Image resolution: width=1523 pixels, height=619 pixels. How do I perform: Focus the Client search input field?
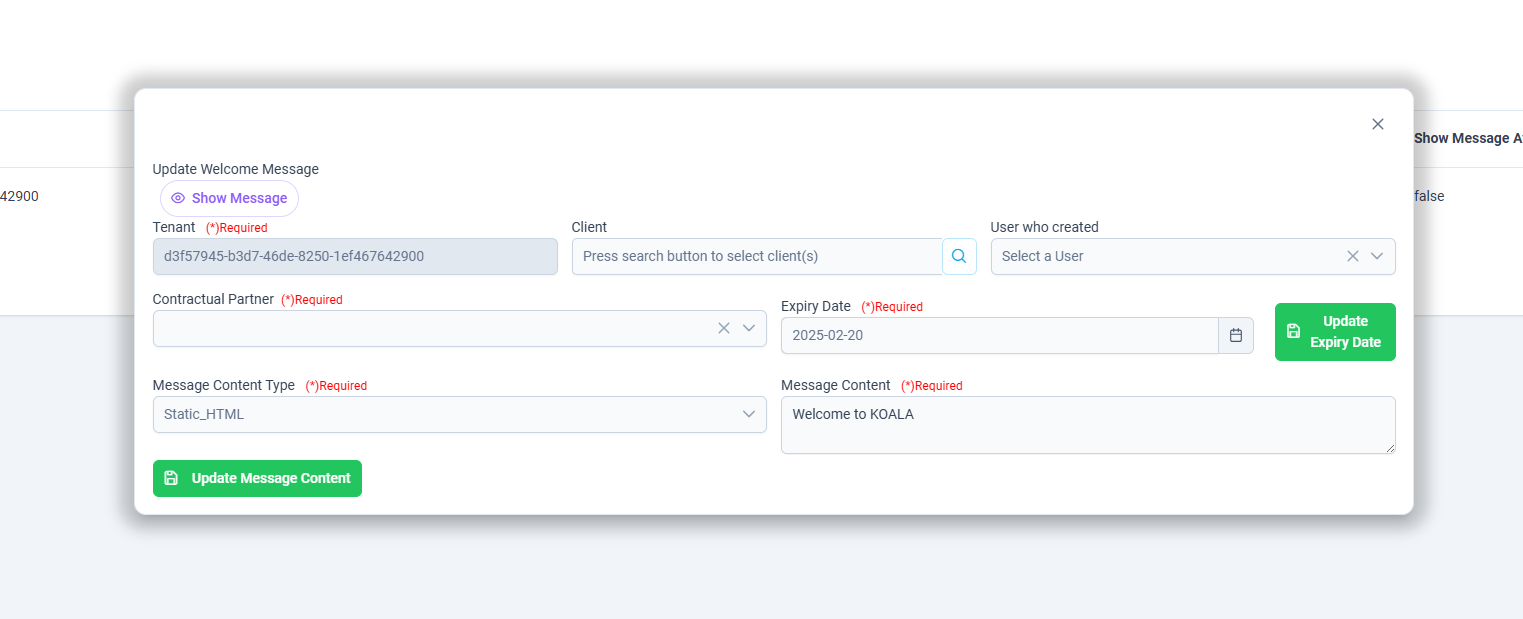[x=757, y=256]
